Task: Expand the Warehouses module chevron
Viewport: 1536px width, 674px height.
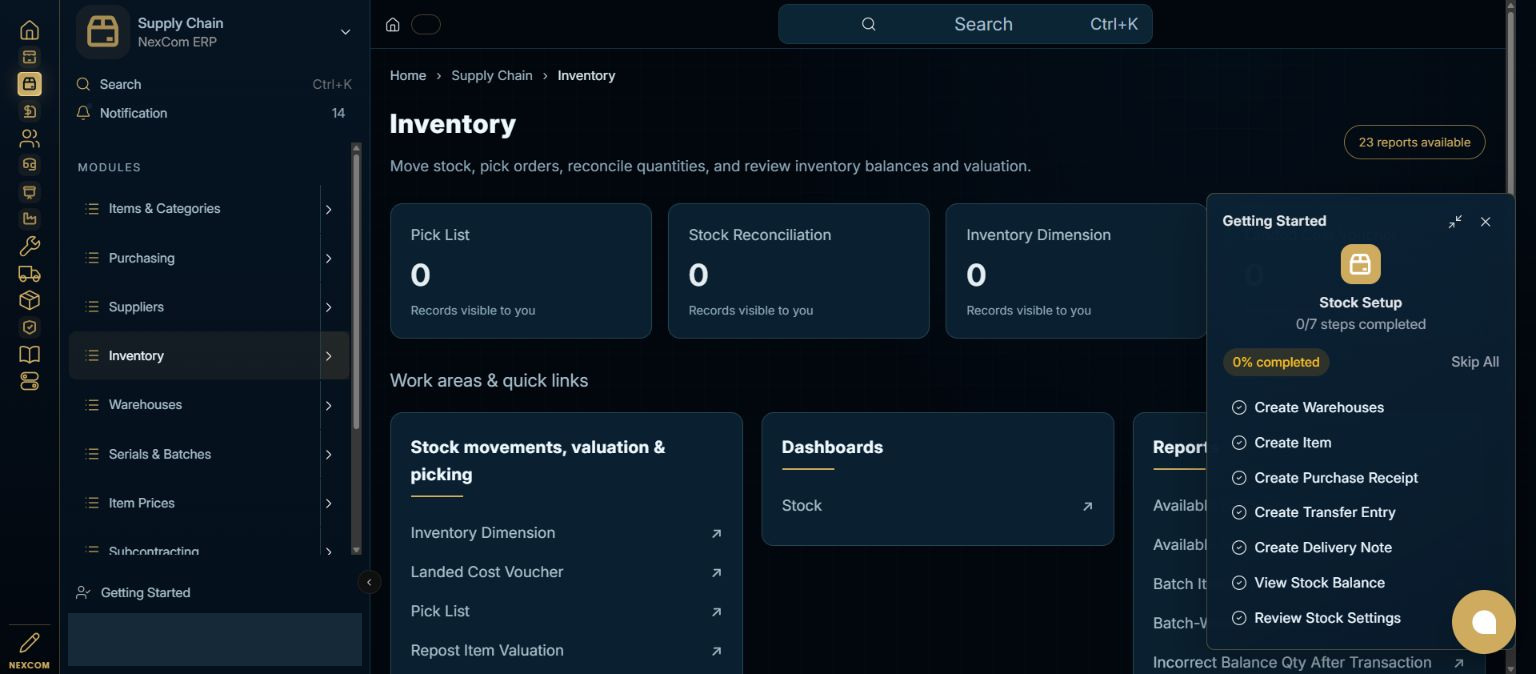Action: [328, 406]
